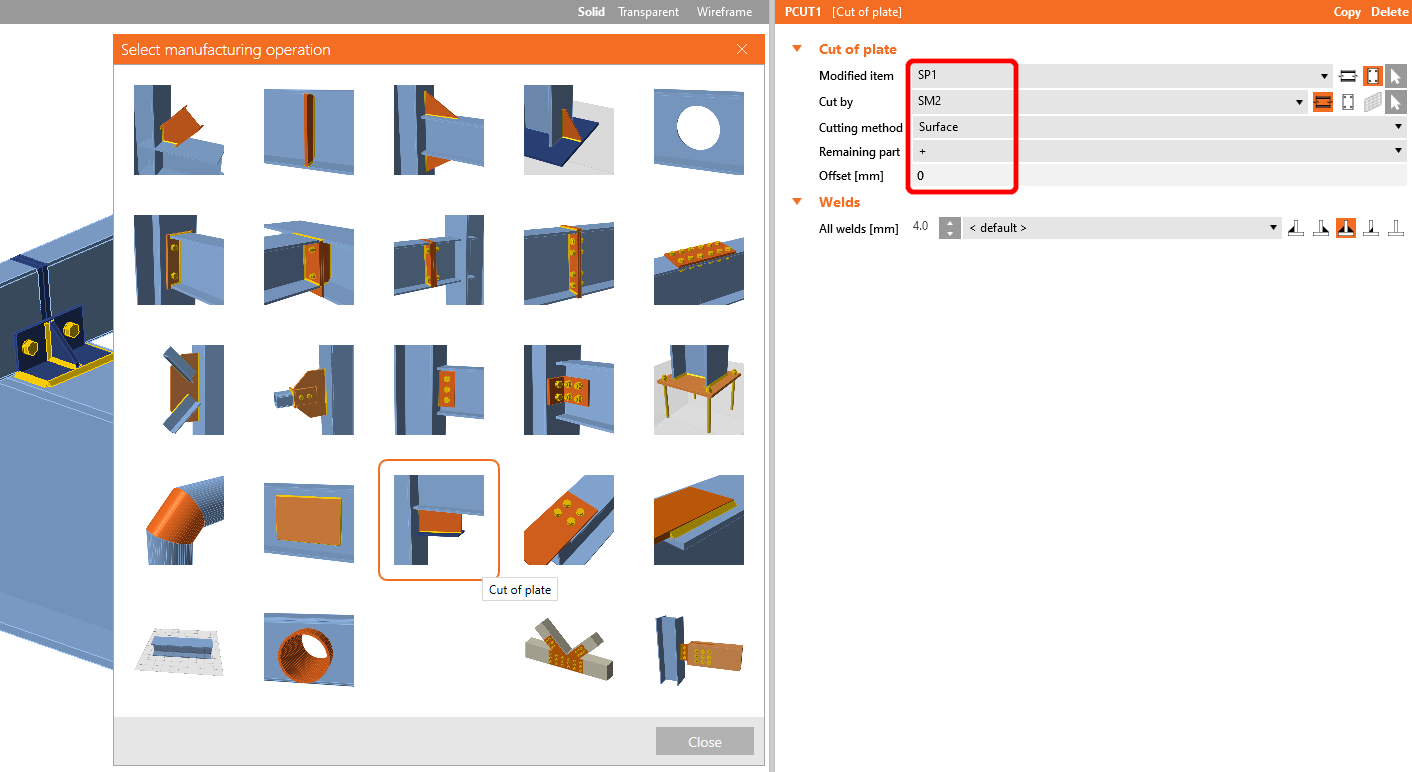Edit the Offset [mm] input field

coord(1160,176)
